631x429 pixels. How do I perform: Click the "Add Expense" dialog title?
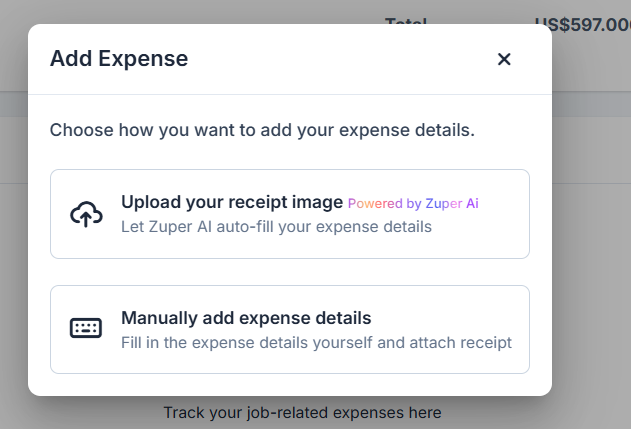(x=119, y=59)
